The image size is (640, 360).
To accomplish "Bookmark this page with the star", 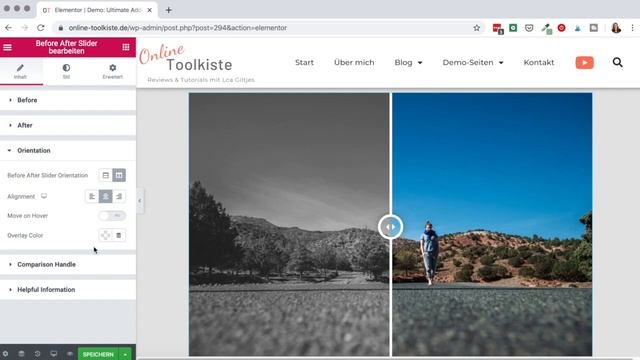I will click(x=476, y=28).
